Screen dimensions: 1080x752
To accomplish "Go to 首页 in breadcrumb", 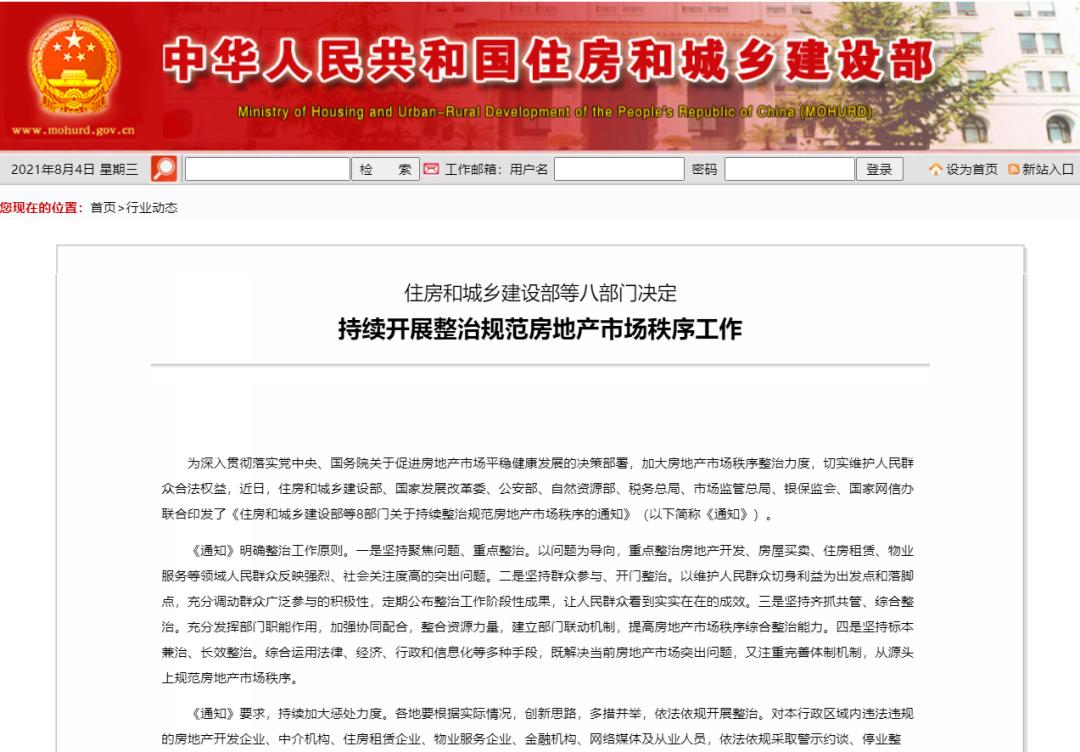I will (103, 207).
